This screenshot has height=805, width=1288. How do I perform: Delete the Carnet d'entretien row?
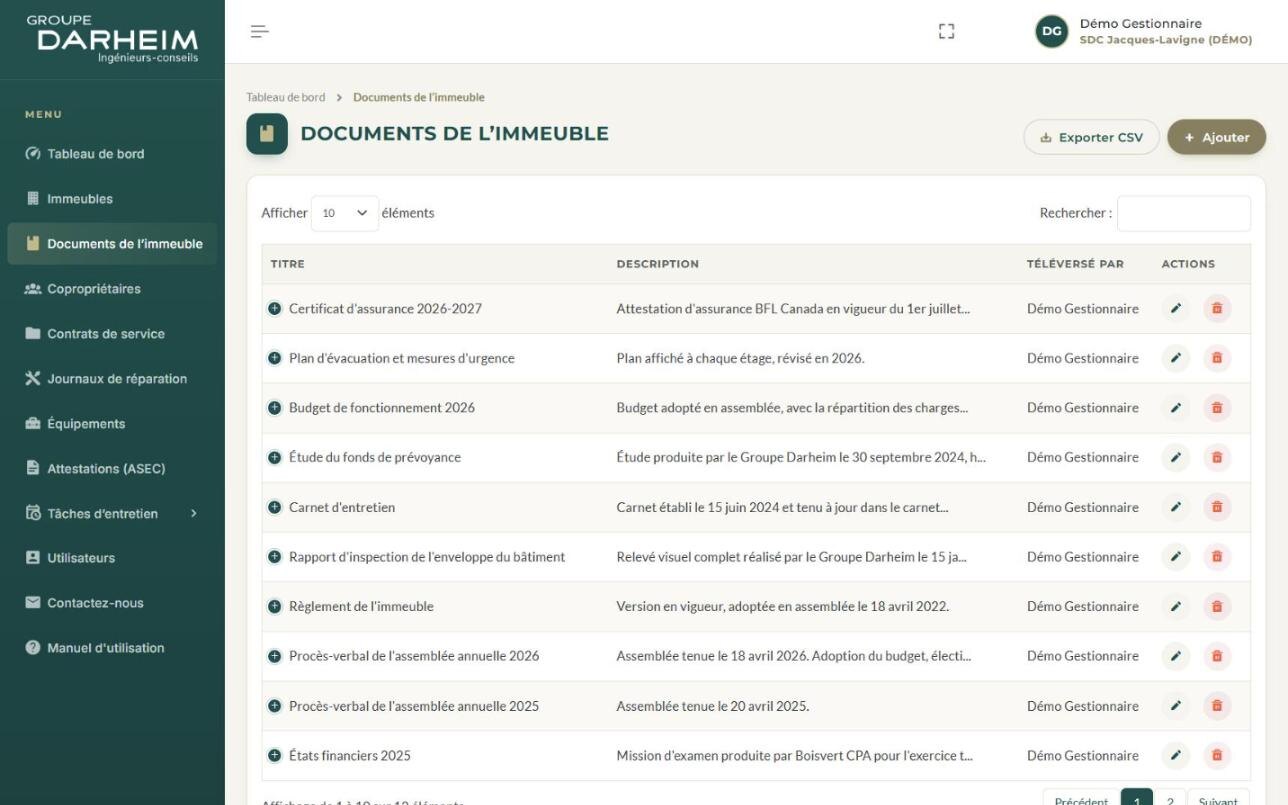point(1217,507)
